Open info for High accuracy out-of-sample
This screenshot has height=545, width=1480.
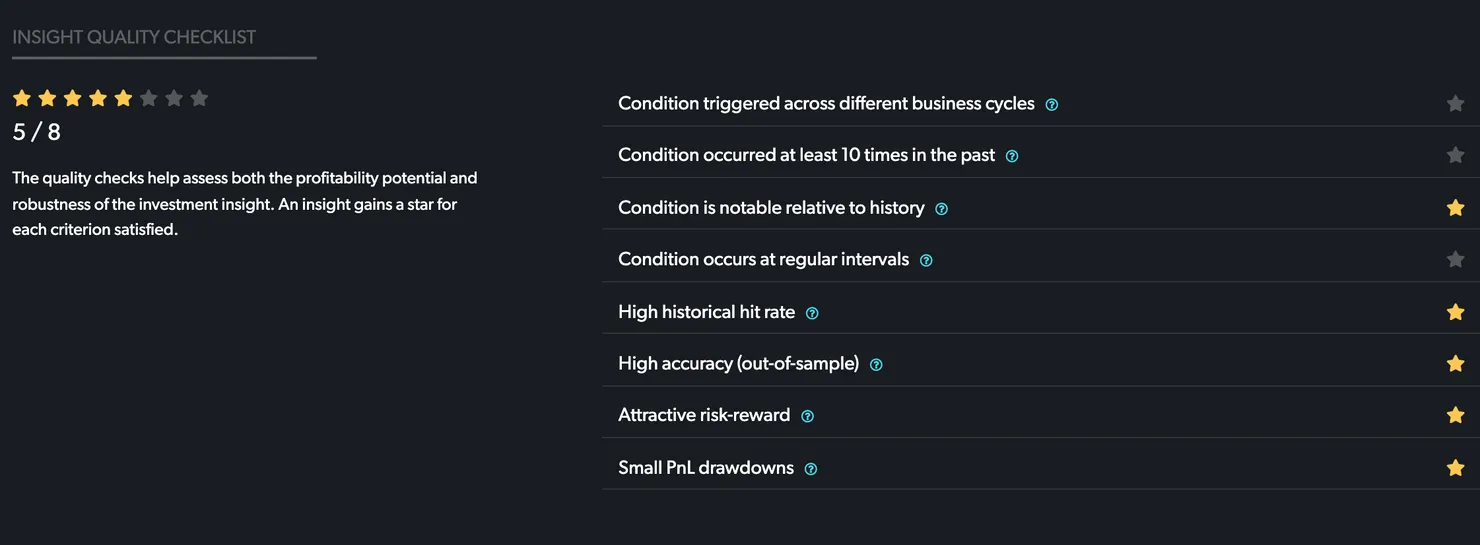tap(876, 365)
